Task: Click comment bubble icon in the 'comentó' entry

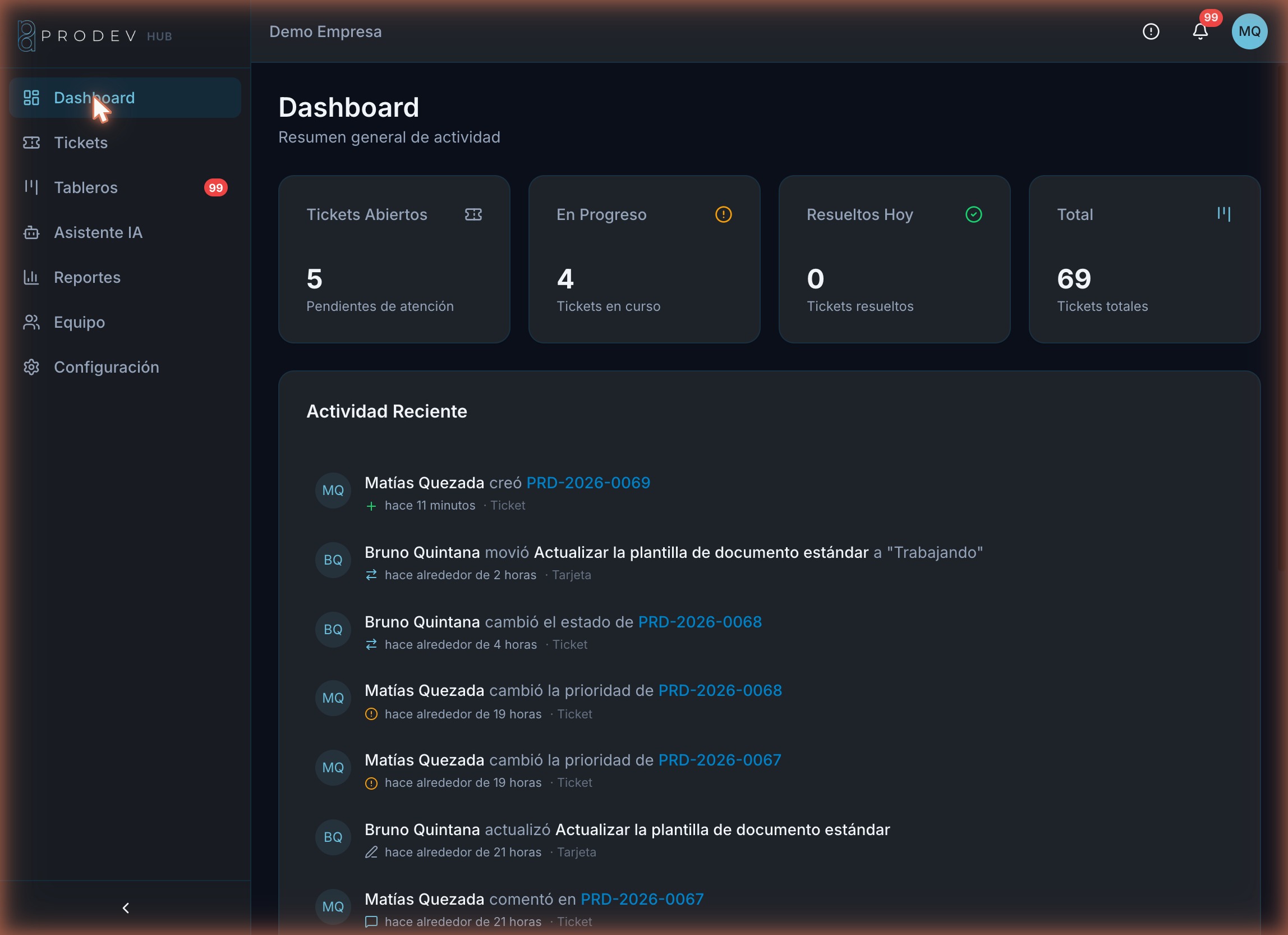Action: pyautogui.click(x=371, y=922)
